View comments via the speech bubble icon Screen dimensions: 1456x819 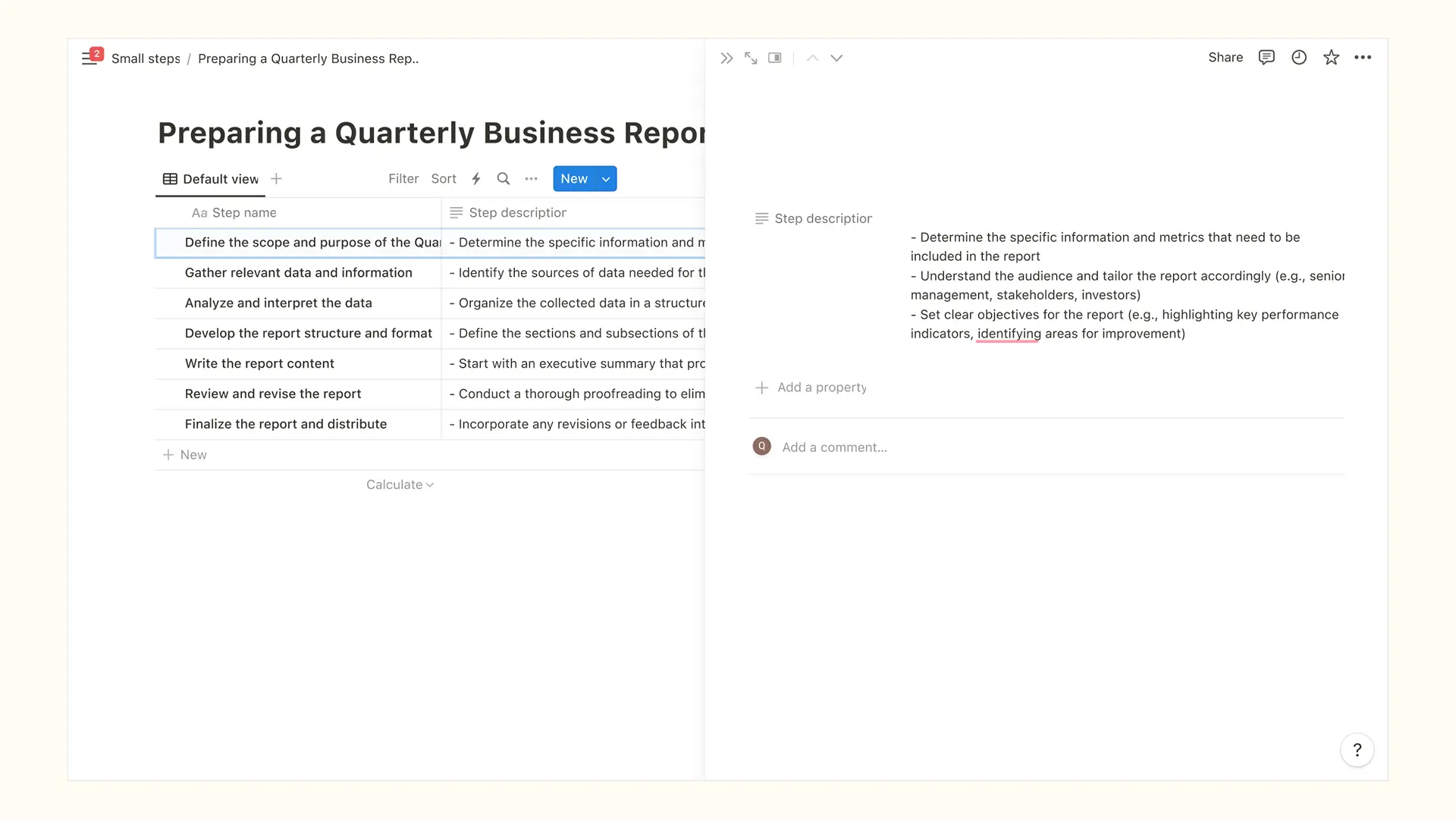1266,58
